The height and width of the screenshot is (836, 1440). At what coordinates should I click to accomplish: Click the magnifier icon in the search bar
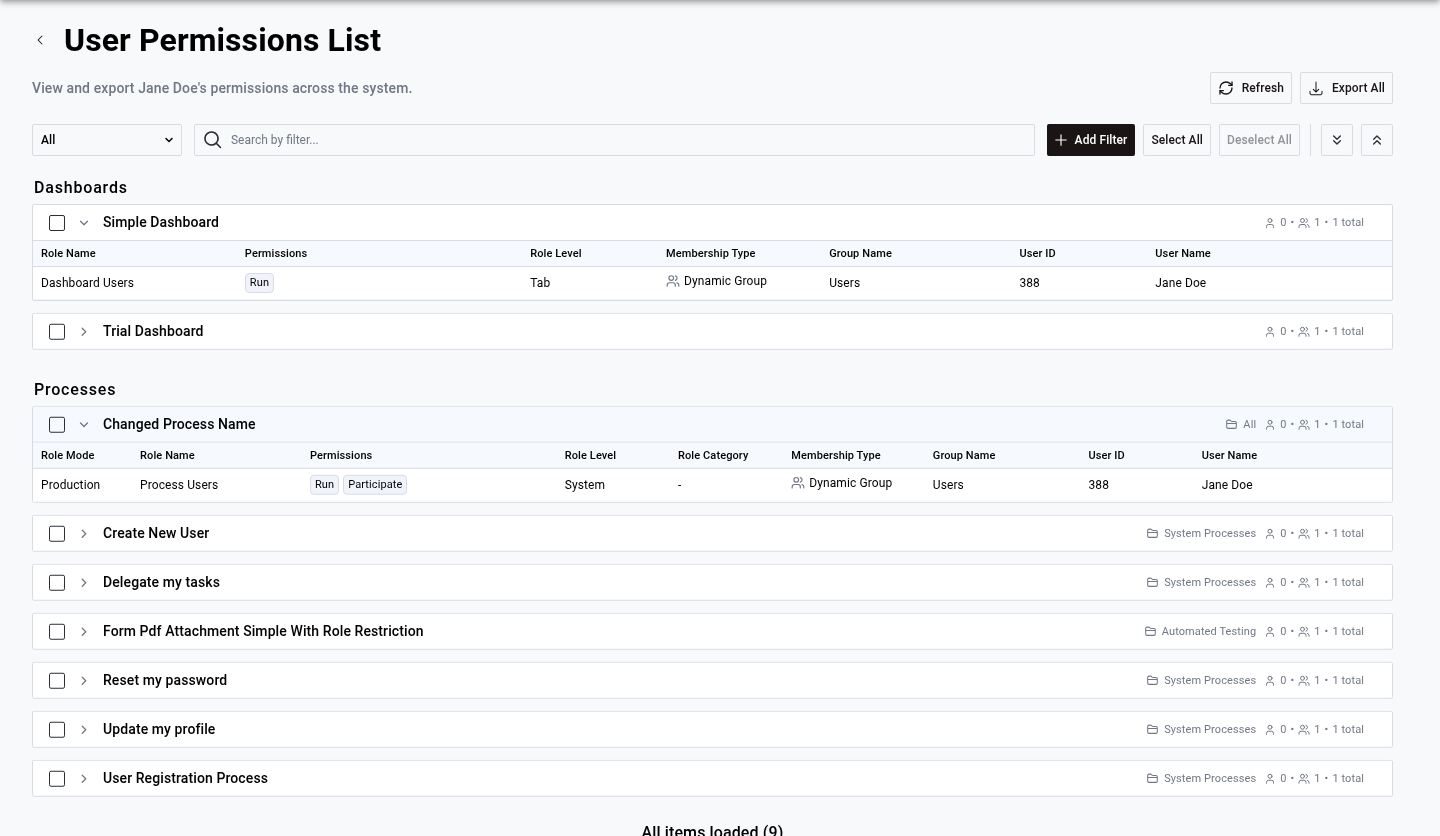coord(213,140)
